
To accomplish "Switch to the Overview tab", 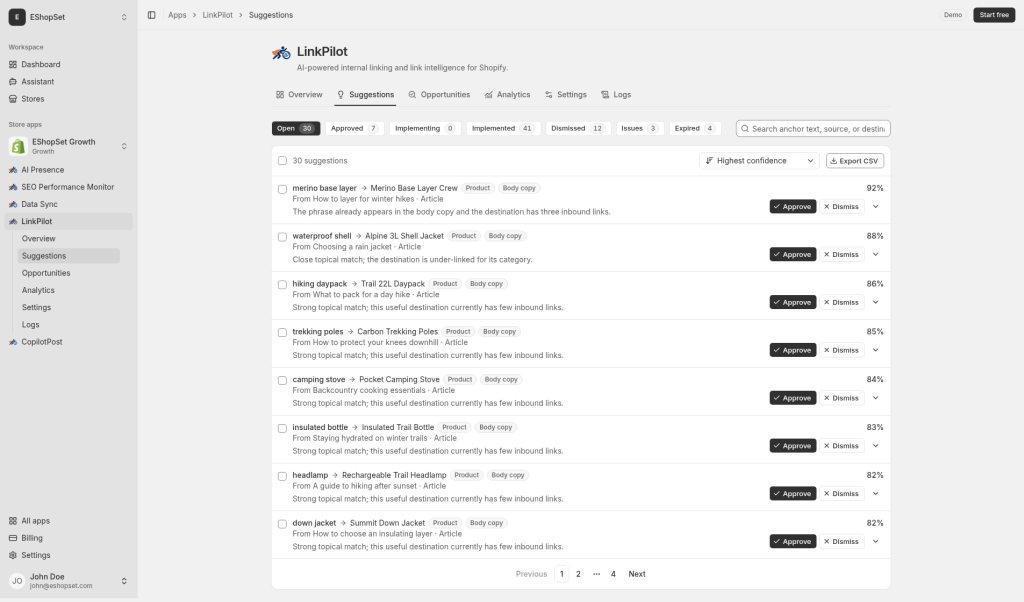I will point(299,95).
